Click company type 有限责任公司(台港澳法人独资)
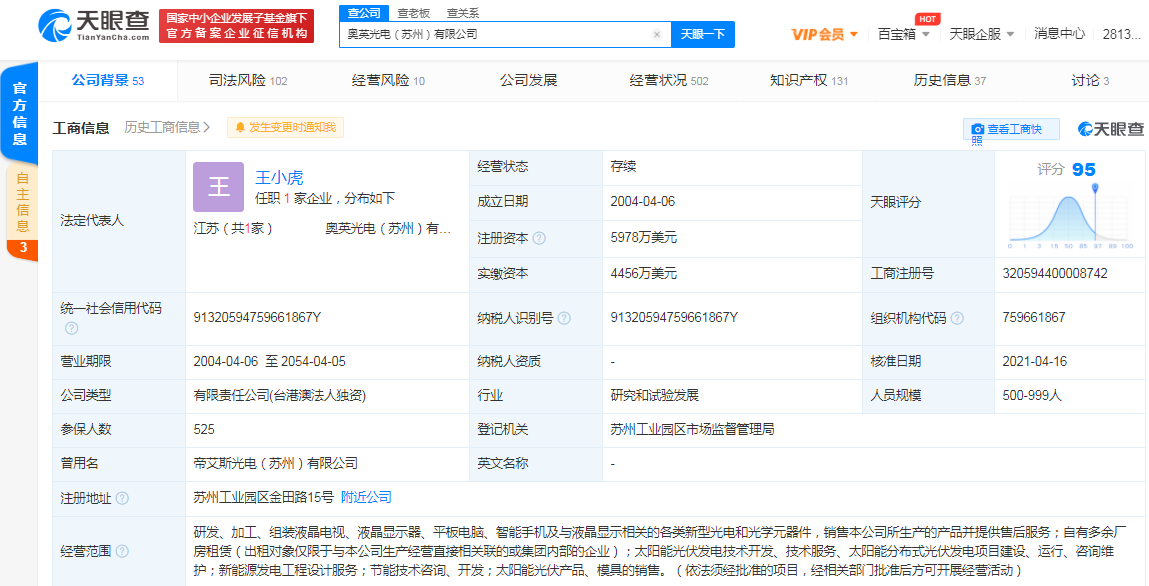 [x=279, y=396]
